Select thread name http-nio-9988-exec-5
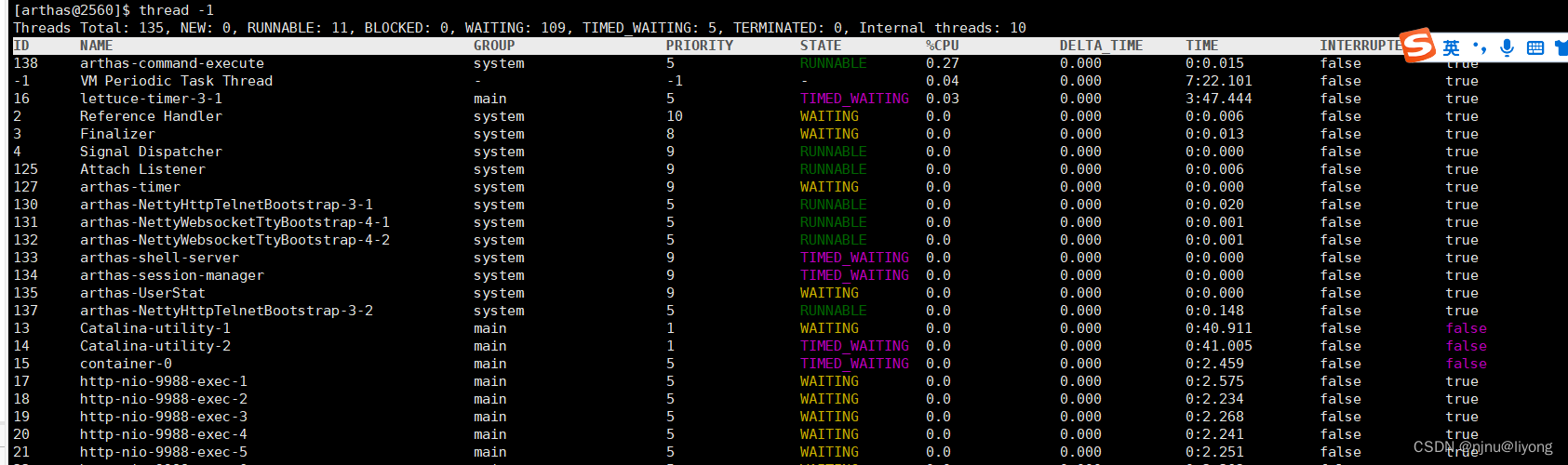This screenshot has width=1568, height=465. pyautogui.click(x=164, y=452)
